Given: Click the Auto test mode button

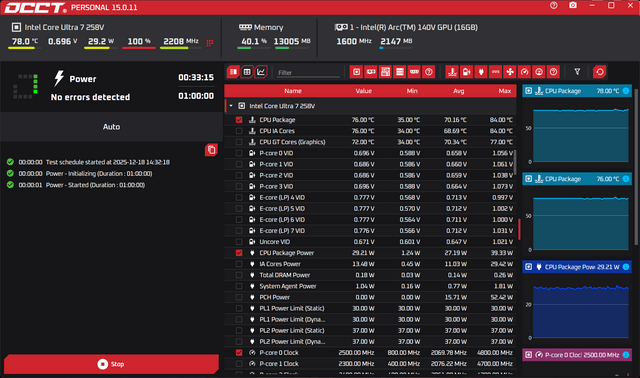Looking at the screenshot, I should click(x=111, y=127).
